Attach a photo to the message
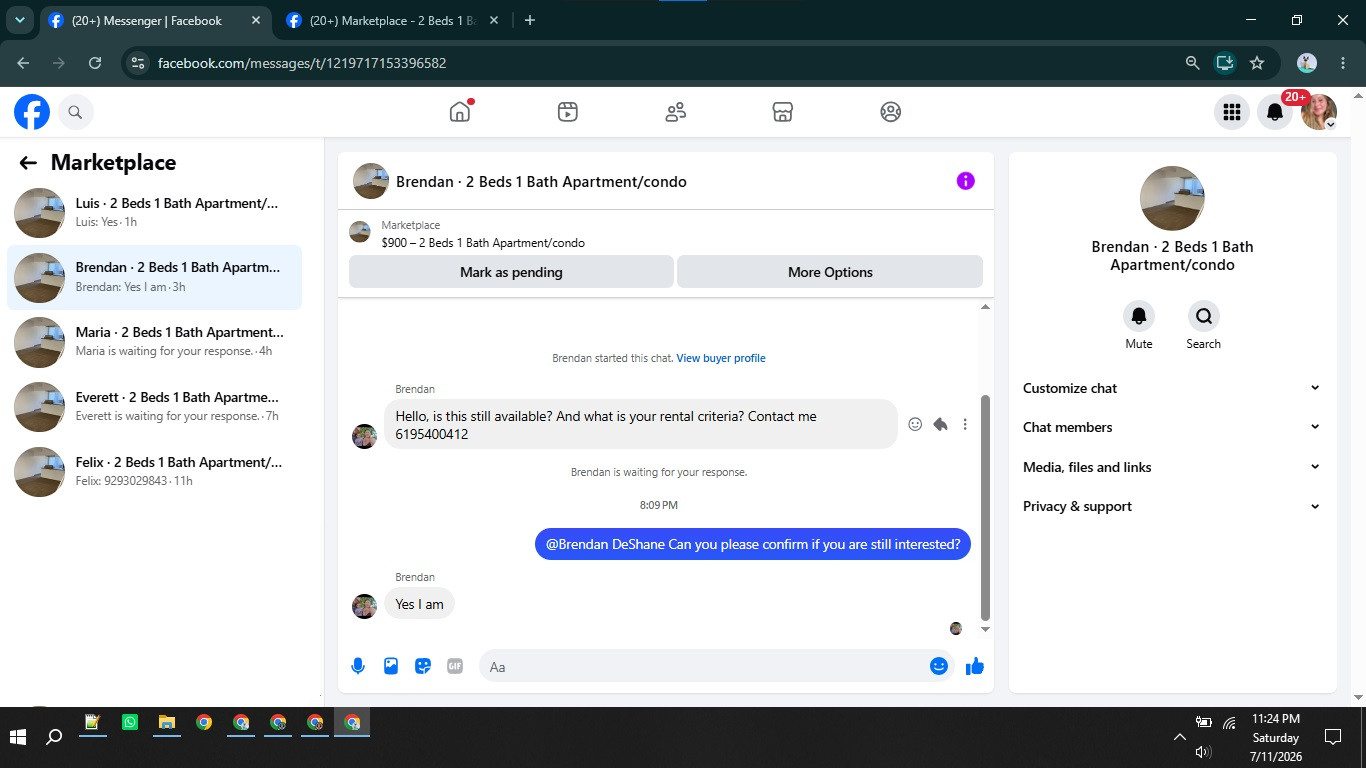Image resolution: width=1366 pixels, height=768 pixels. [x=391, y=666]
